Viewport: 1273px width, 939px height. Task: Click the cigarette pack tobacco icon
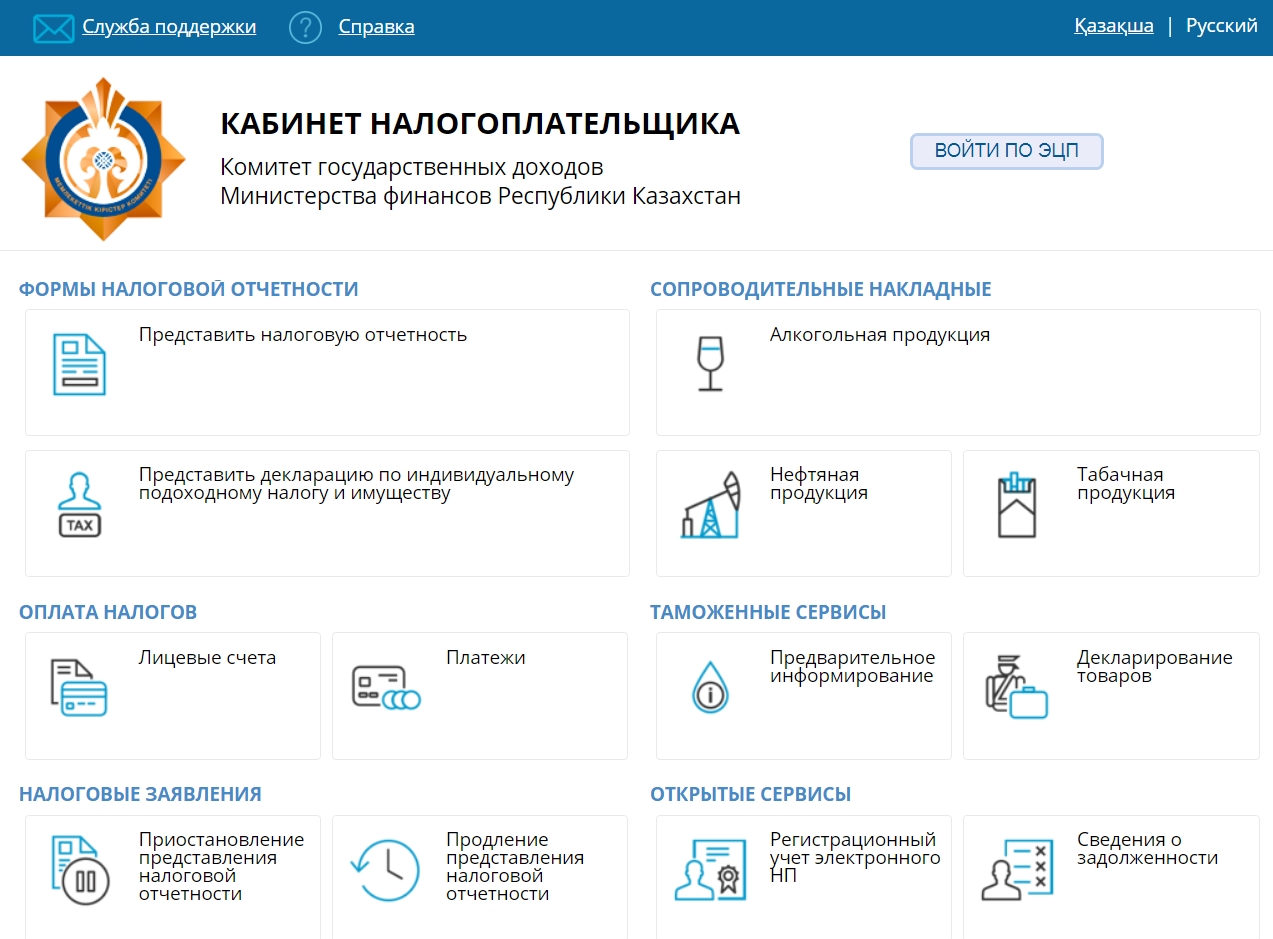pyautogui.click(x=1017, y=505)
